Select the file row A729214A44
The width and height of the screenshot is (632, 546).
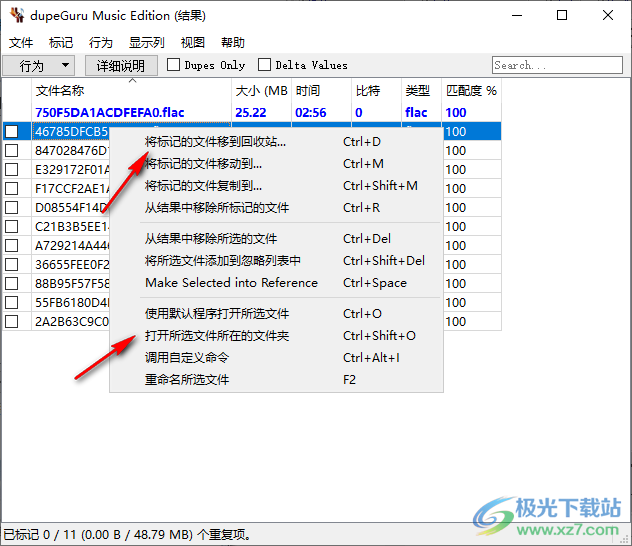tap(71, 245)
